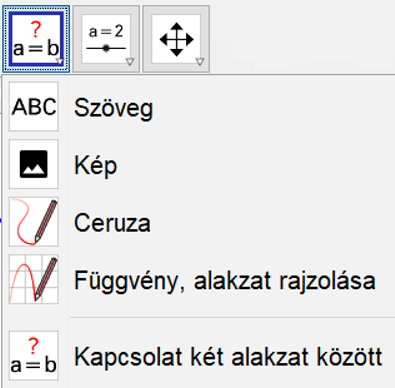Select the a=2 slider tool button
The width and height of the screenshot is (395, 388).
pos(106,39)
